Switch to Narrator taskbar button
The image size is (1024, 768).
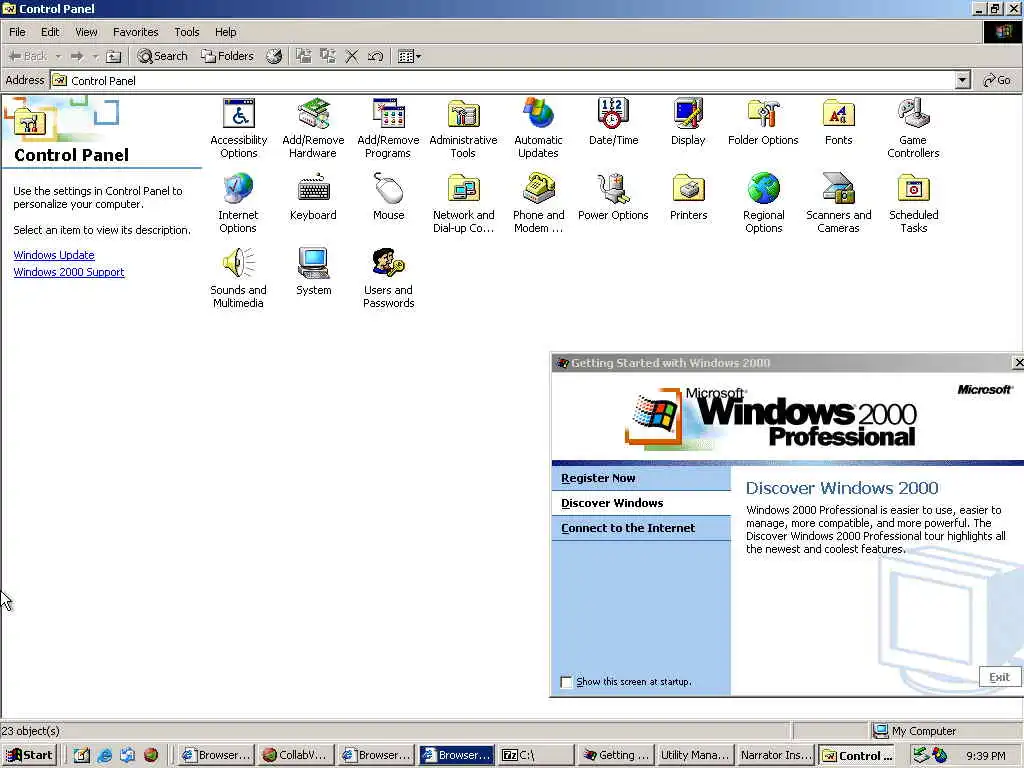click(775, 755)
